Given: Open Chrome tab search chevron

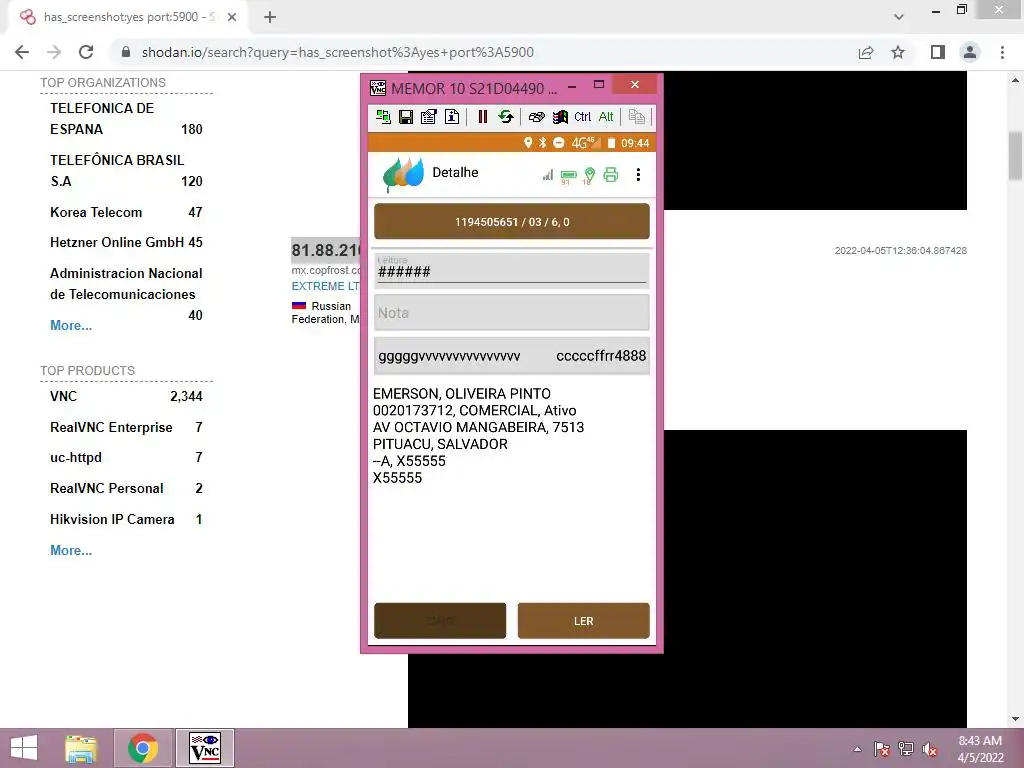Looking at the screenshot, I should pos(899,18).
